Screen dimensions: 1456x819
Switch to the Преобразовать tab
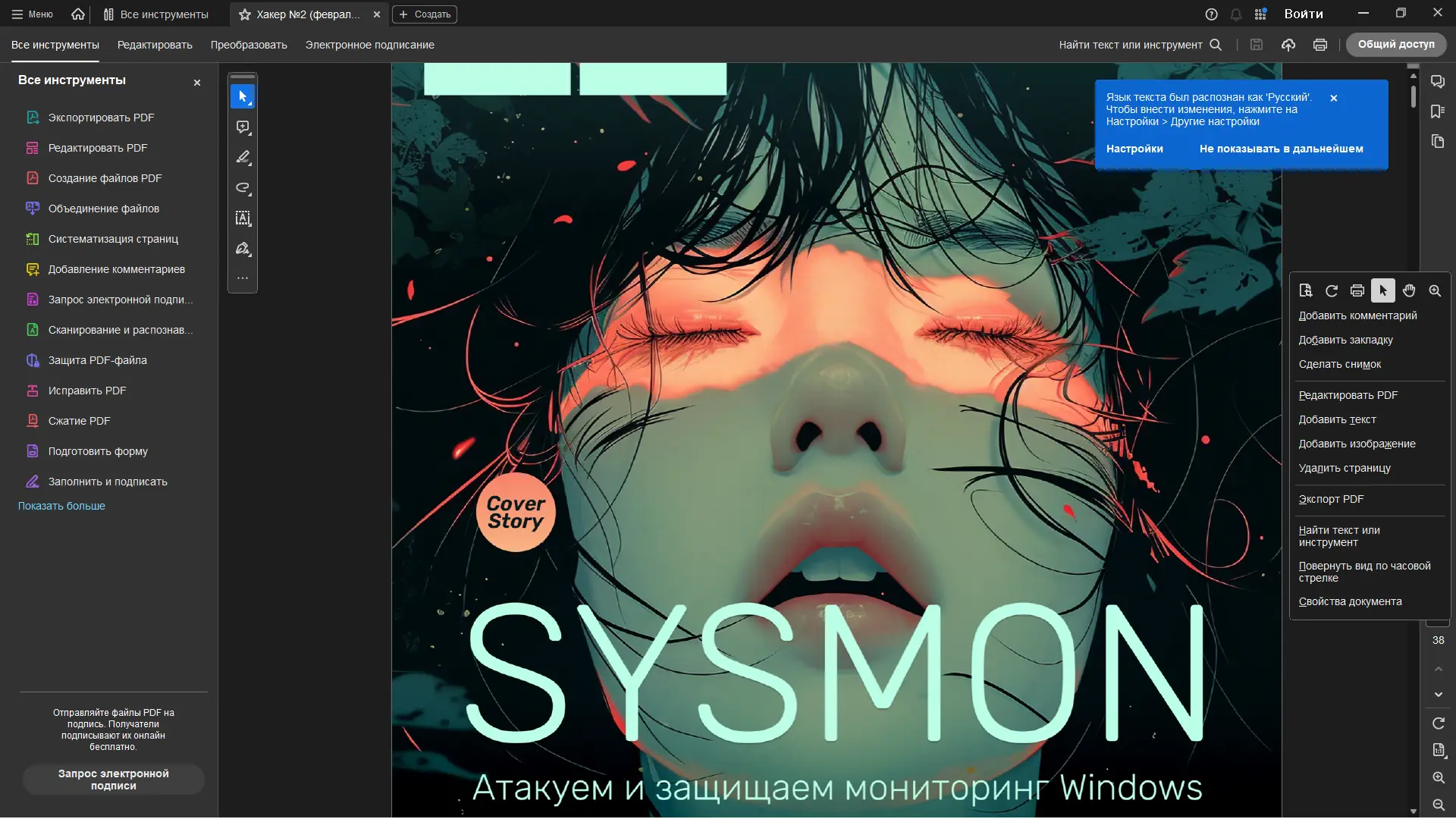click(249, 45)
